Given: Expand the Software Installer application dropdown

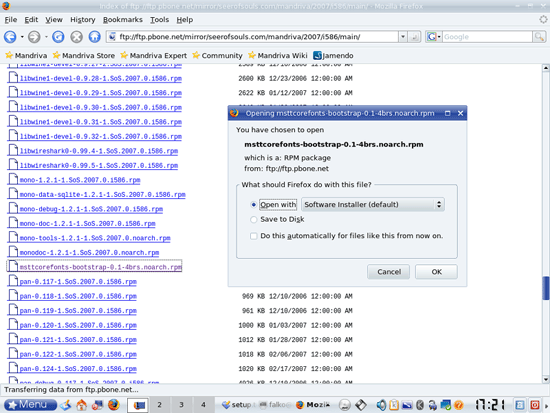Looking at the screenshot, I should [x=373, y=204].
